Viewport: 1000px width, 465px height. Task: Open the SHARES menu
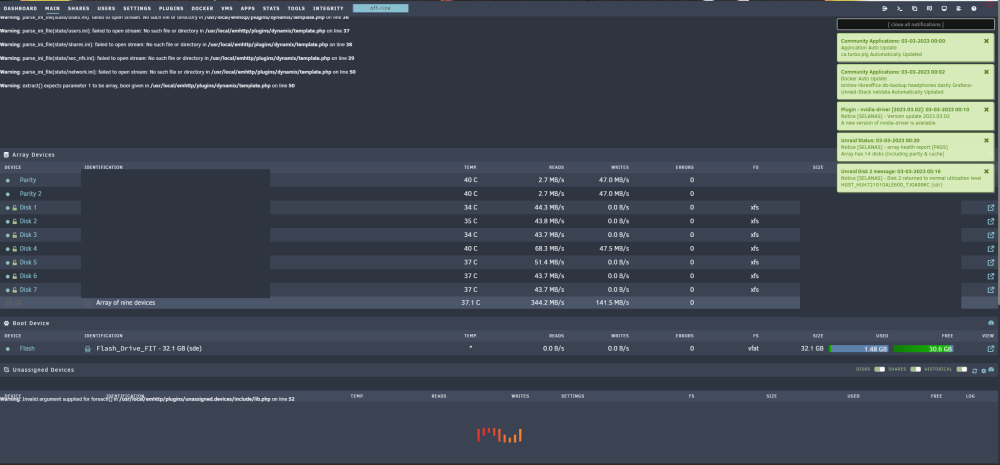pyautogui.click(x=78, y=8)
